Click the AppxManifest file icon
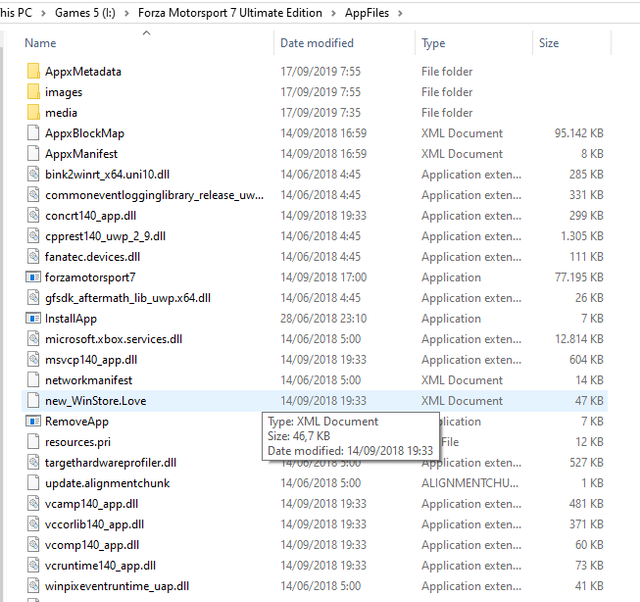Image resolution: width=640 pixels, height=602 pixels. 33,153
